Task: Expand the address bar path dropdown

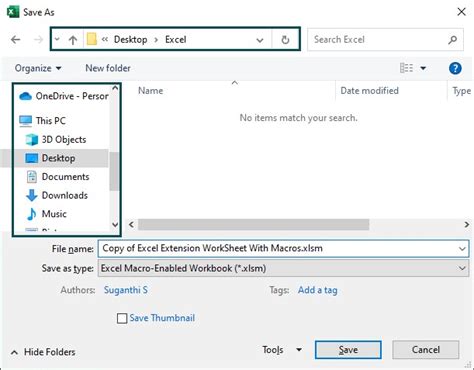Action: (260, 40)
